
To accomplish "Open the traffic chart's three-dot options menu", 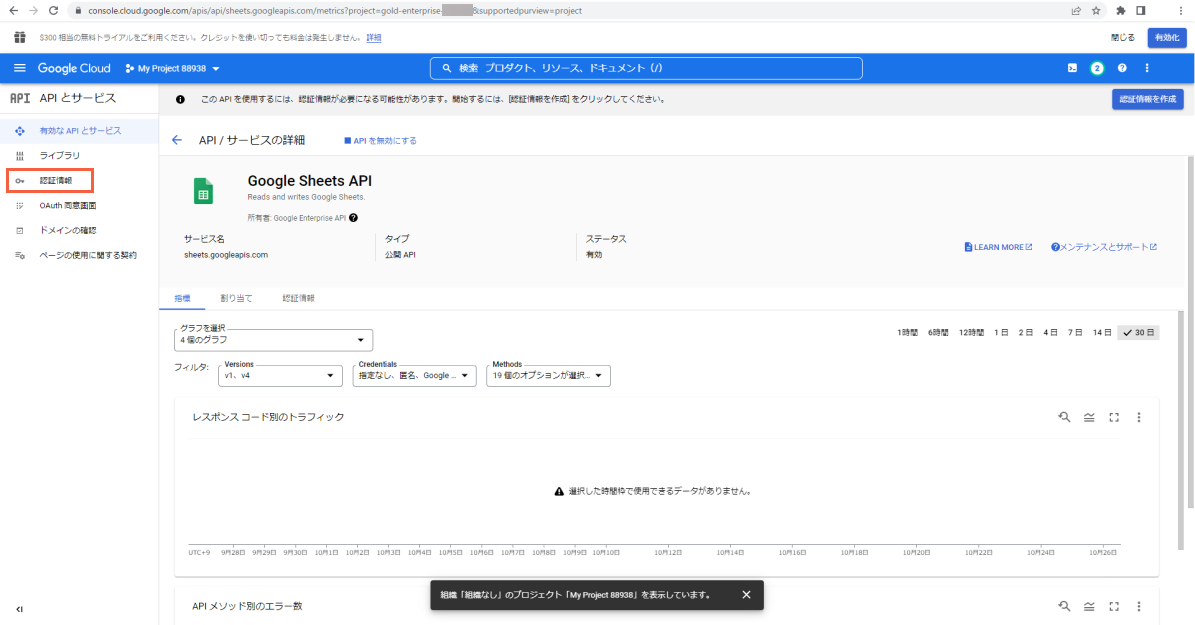I will (x=1139, y=417).
